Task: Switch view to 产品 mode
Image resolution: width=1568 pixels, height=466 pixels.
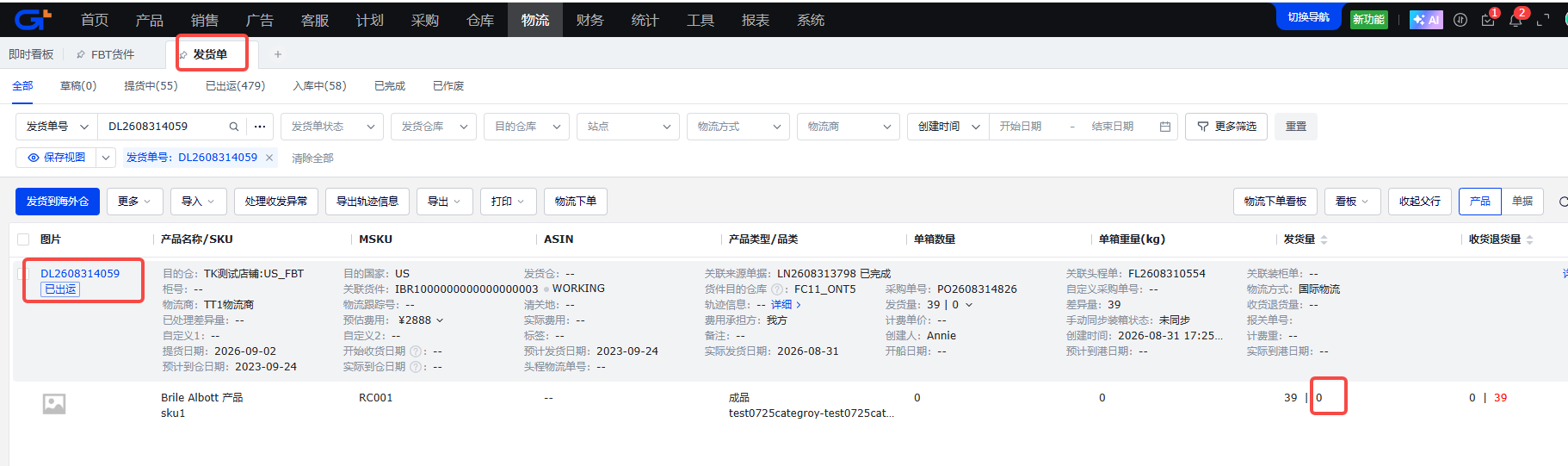Action: [1480, 202]
